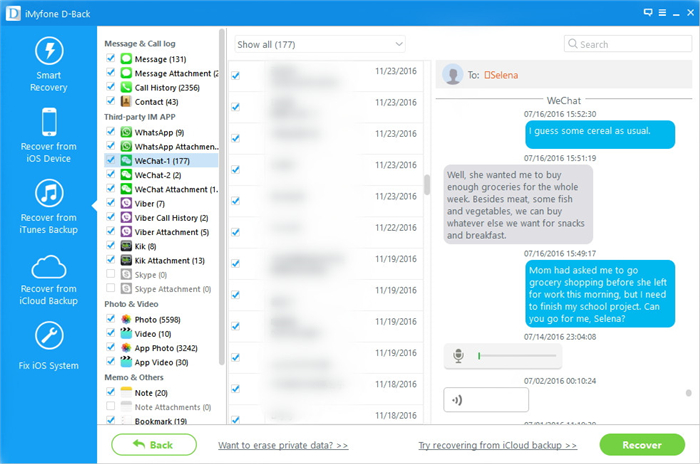The width and height of the screenshot is (700, 464).
Task: Uncheck the conversation row dated 11/22/2016
Action: click(x=236, y=232)
